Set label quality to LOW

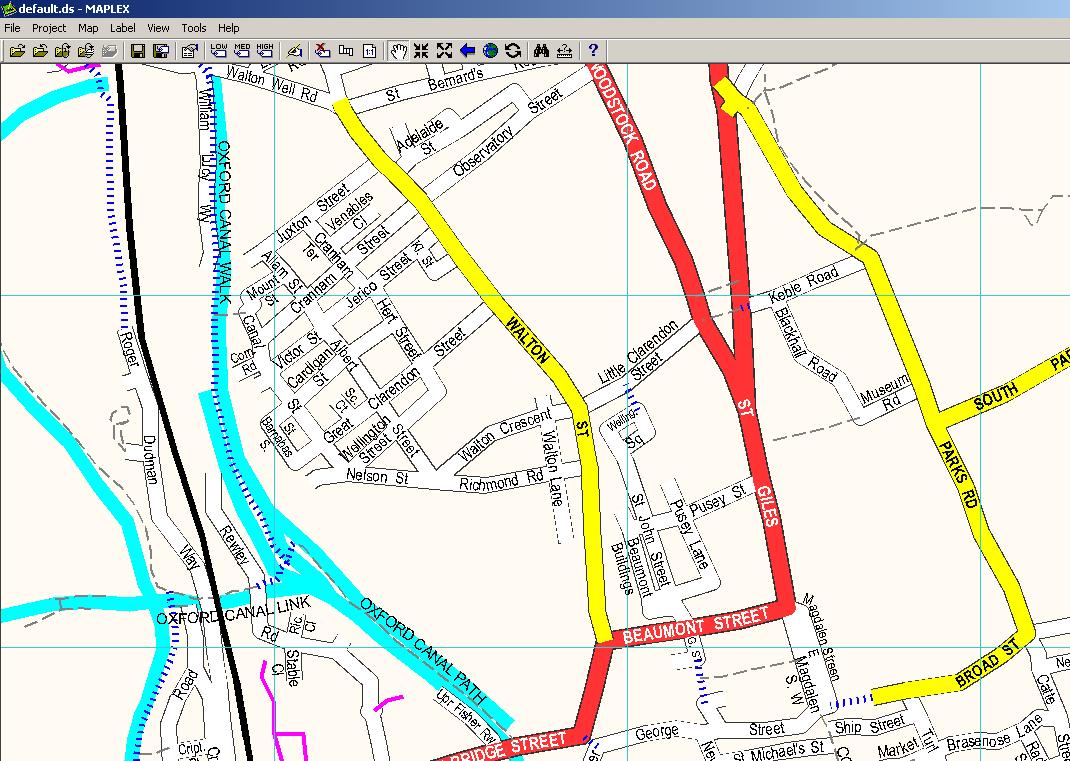click(218, 51)
